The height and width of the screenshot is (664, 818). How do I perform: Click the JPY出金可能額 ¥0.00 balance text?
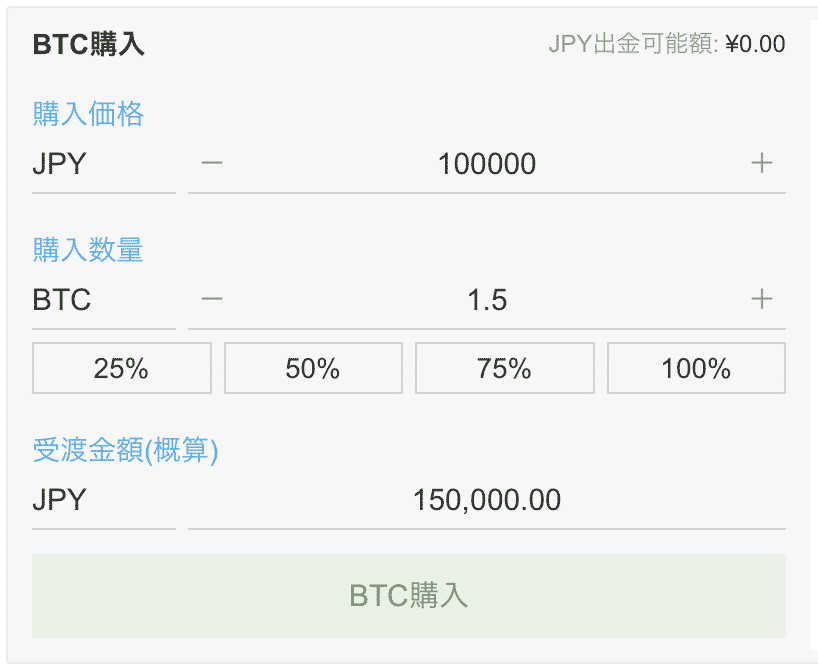coord(666,44)
